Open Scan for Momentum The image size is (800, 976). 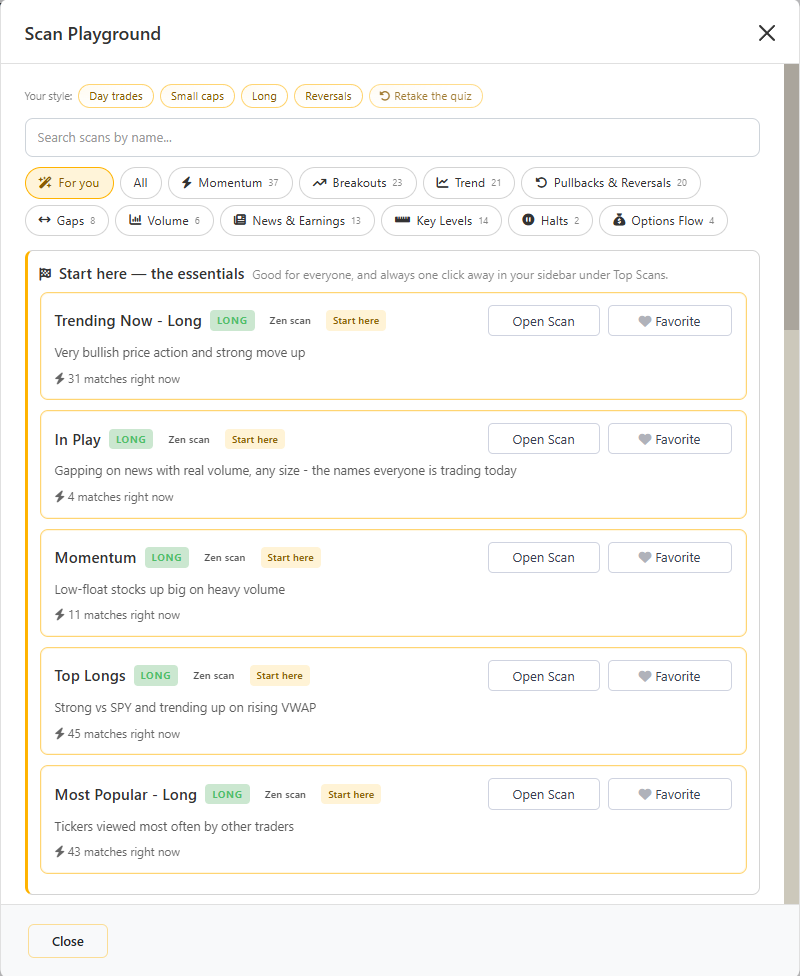tap(544, 558)
